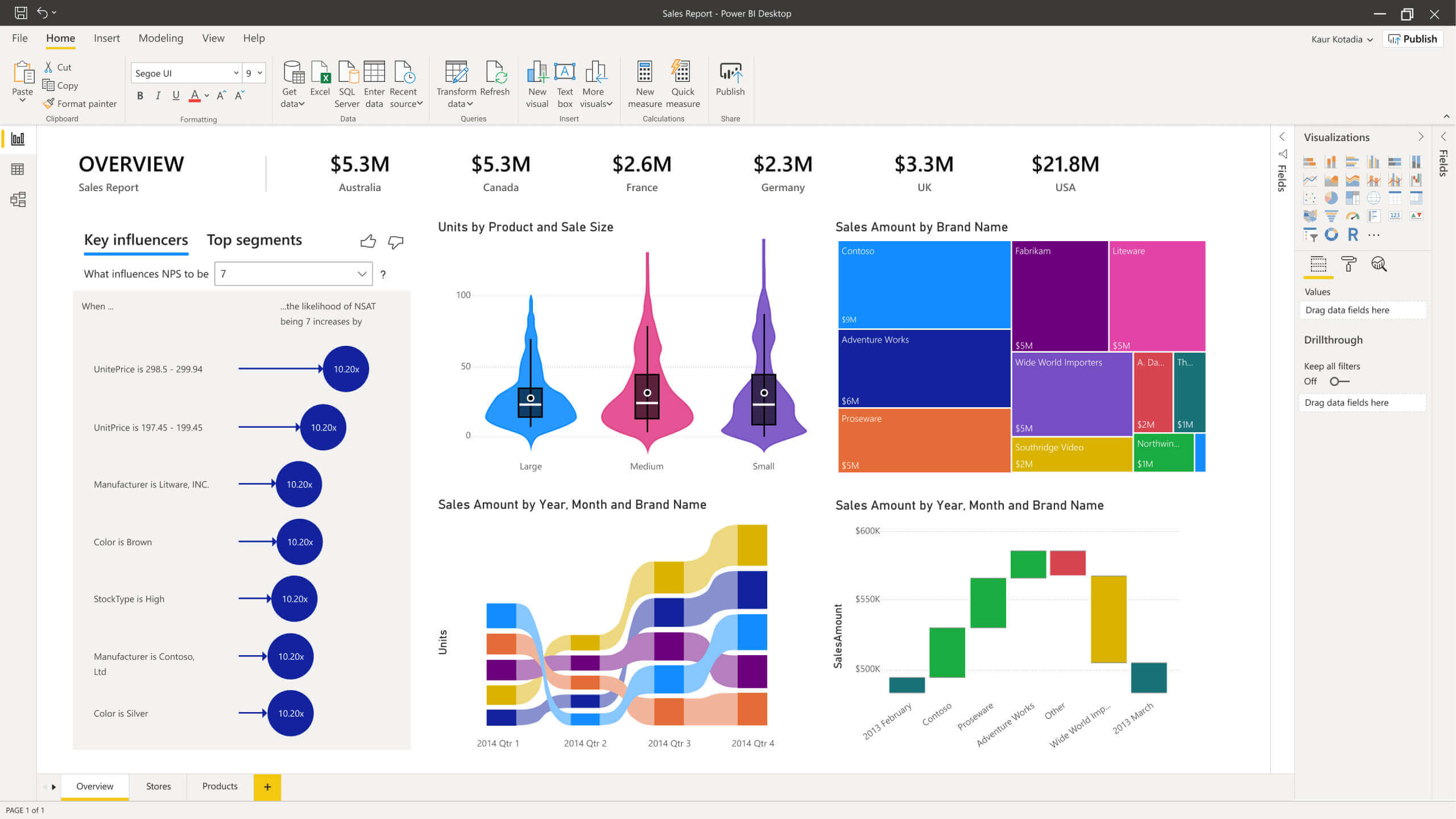Click the add new page plus button
The image size is (1456, 819).
pyautogui.click(x=267, y=786)
